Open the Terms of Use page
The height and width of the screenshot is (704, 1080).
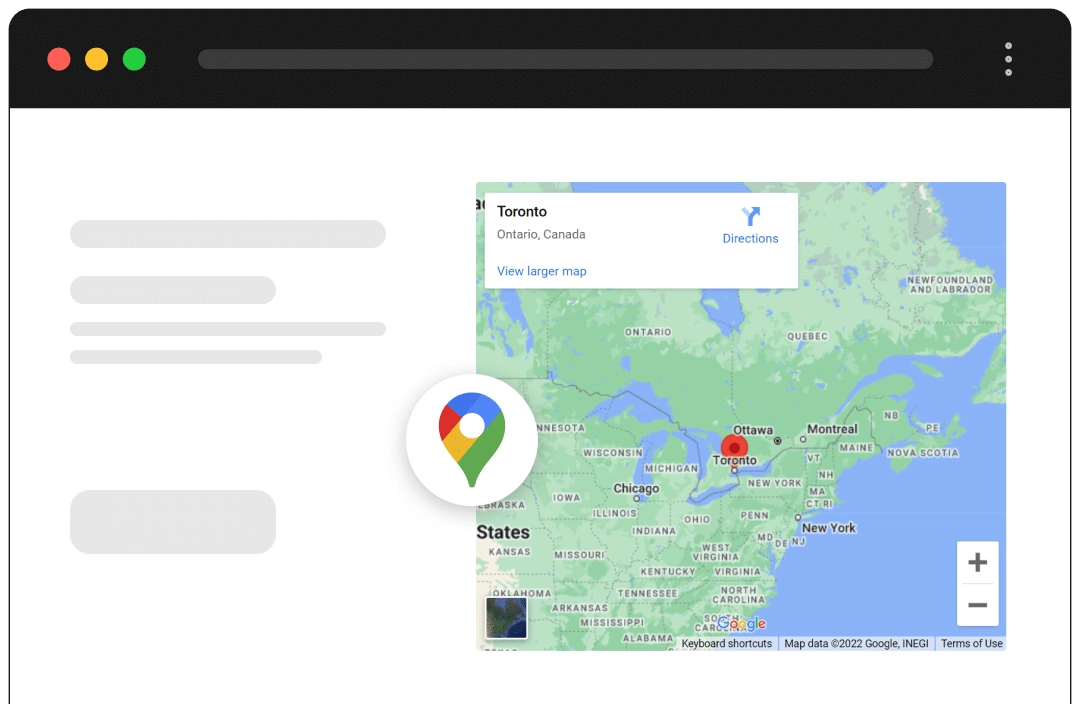point(971,643)
